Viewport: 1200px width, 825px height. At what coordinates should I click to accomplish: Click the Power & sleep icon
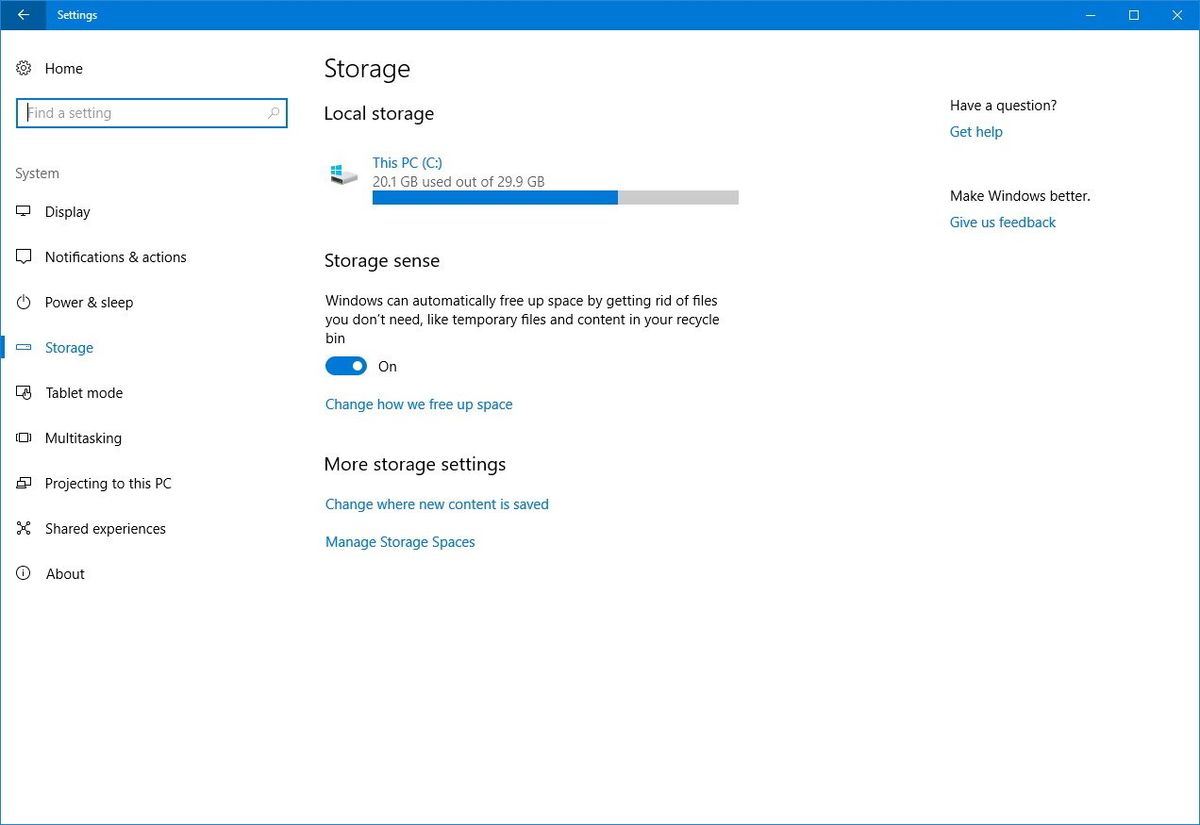[24, 302]
